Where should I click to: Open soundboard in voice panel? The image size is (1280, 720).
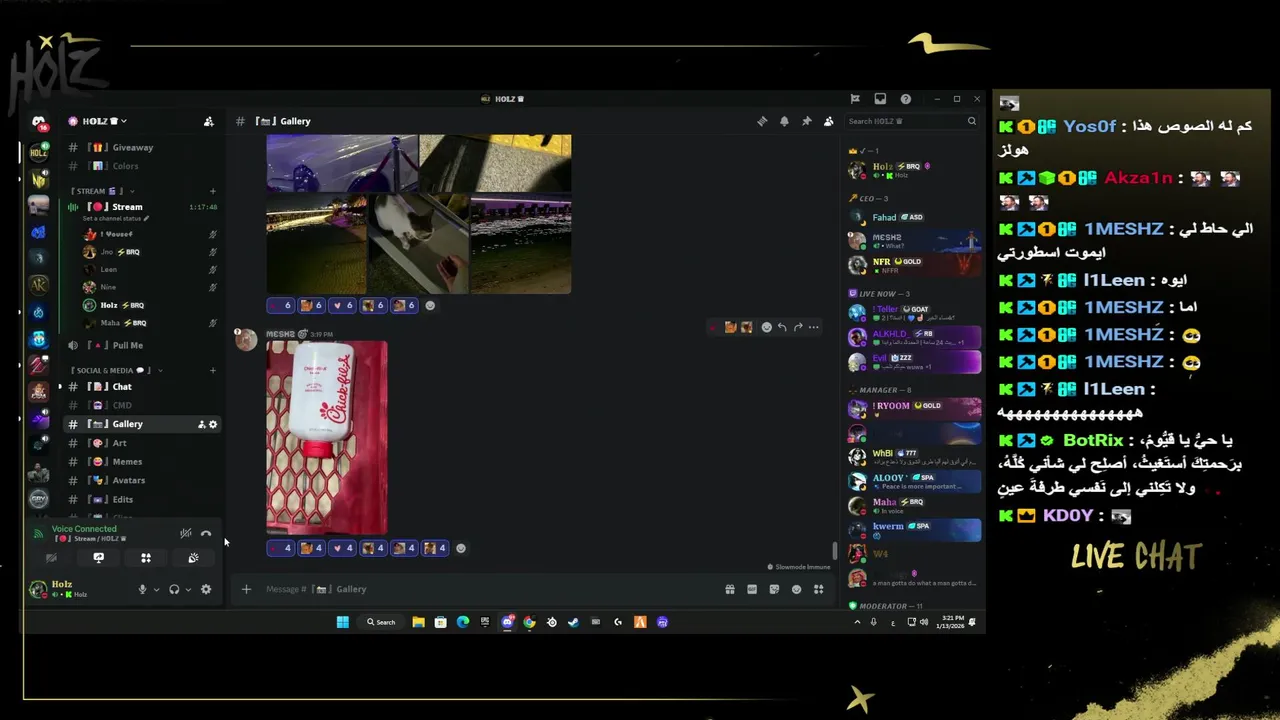coord(193,558)
